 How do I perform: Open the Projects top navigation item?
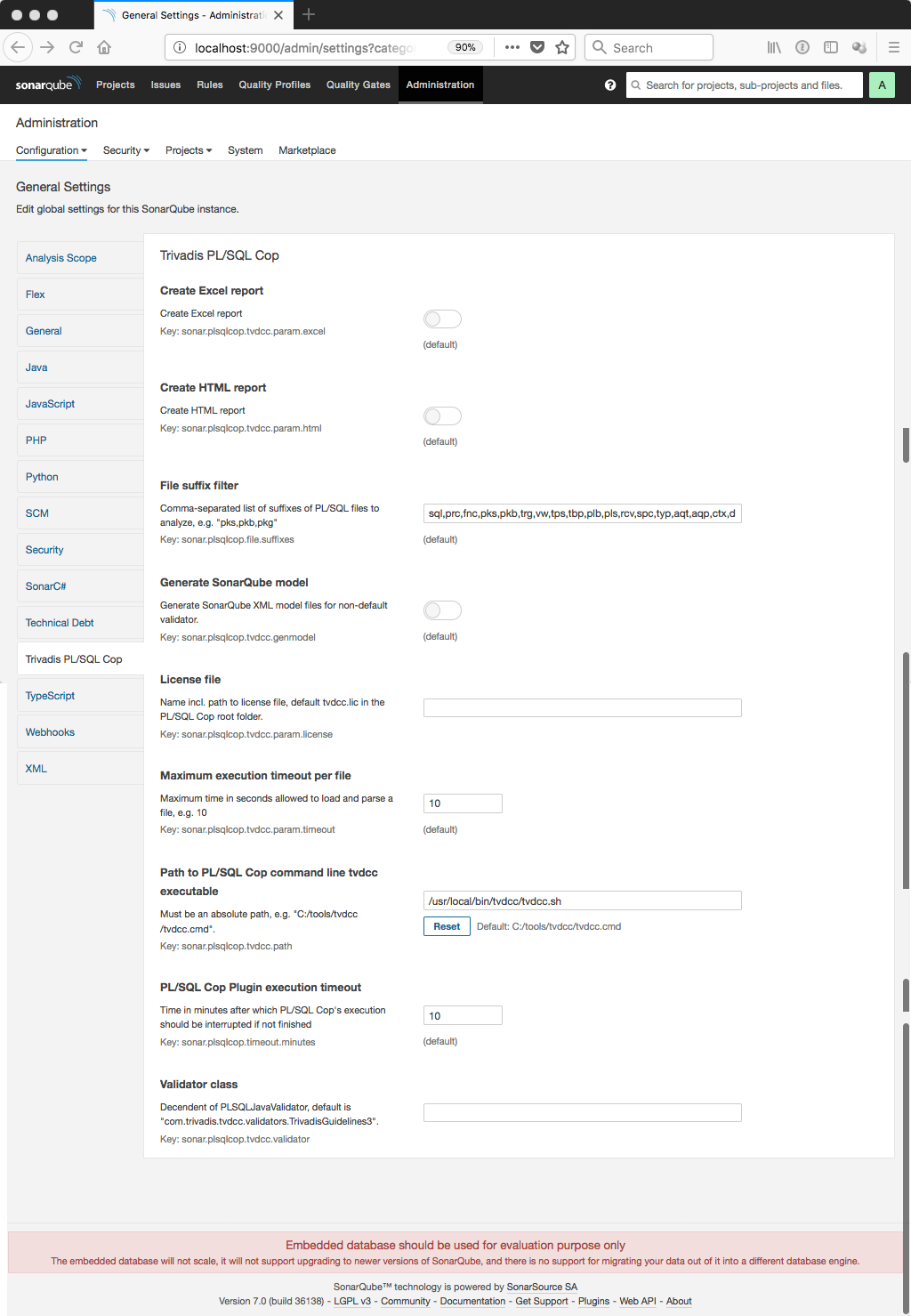[x=116, y=85]
